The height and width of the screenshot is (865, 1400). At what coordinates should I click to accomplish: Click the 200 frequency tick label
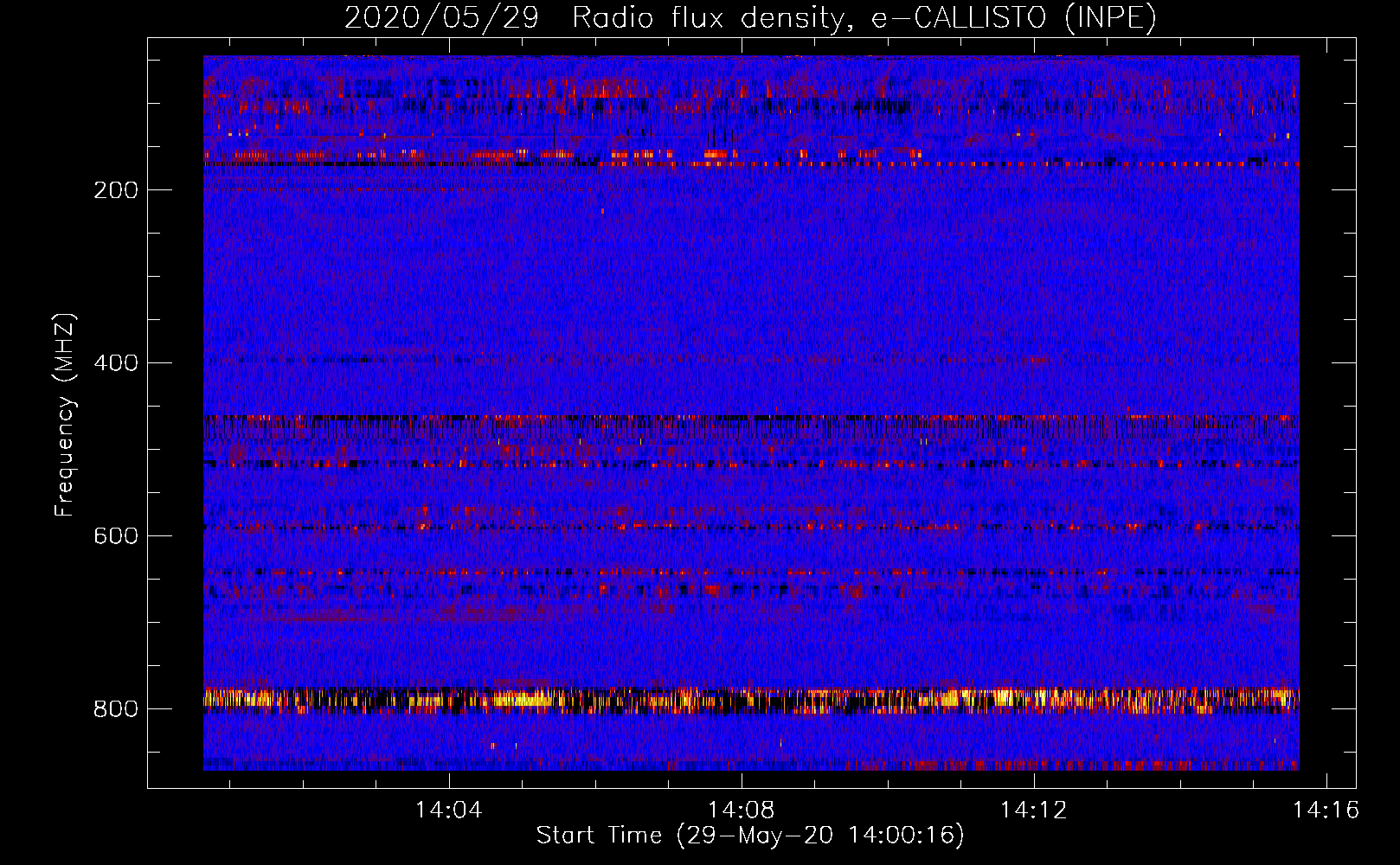tap(116, 190)
